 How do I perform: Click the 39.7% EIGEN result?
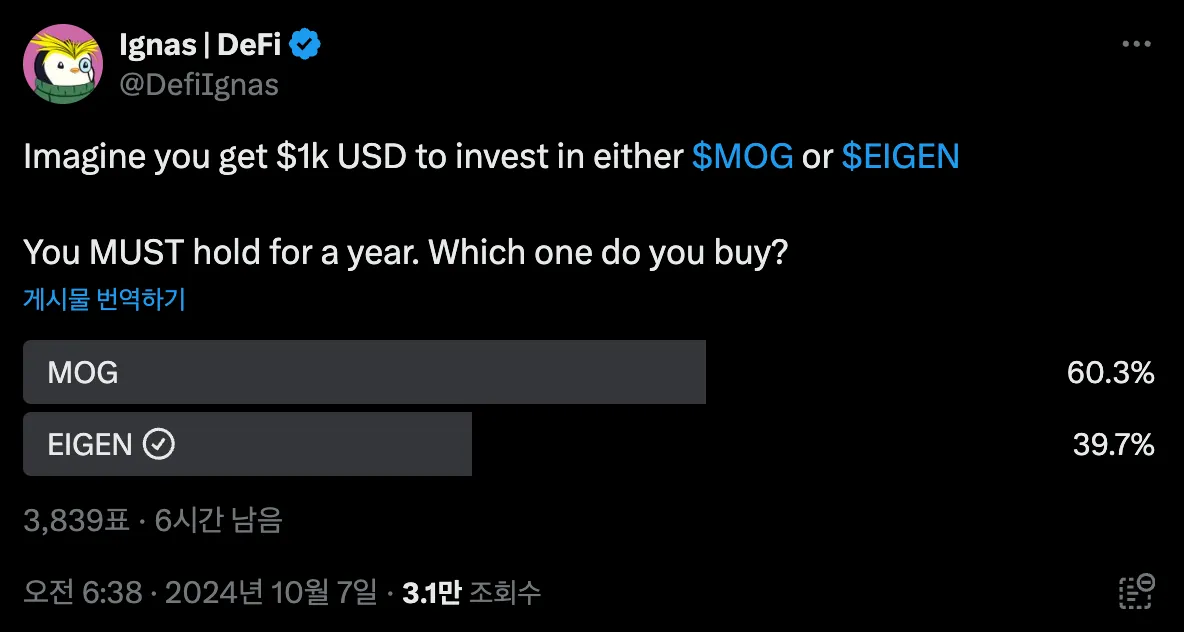click(x=1113, y=445)
